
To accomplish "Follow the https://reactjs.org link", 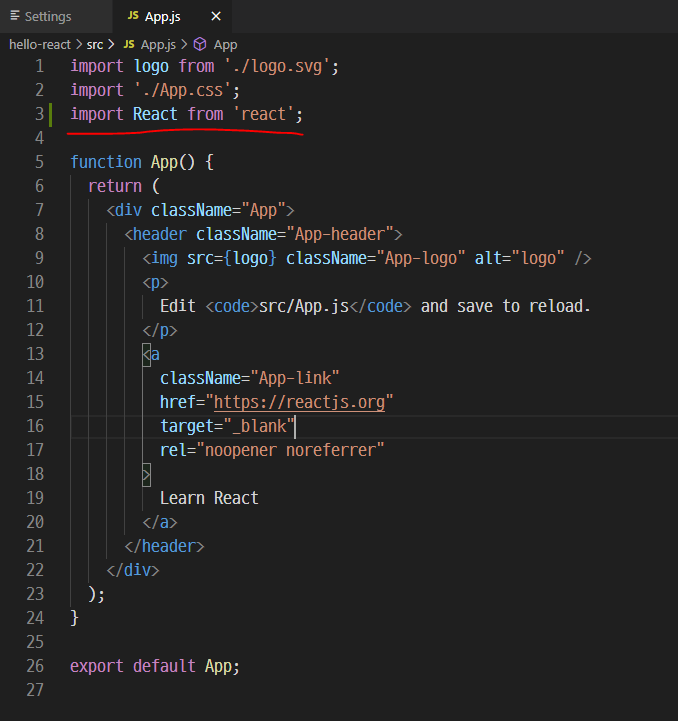I will pos(299,402).
